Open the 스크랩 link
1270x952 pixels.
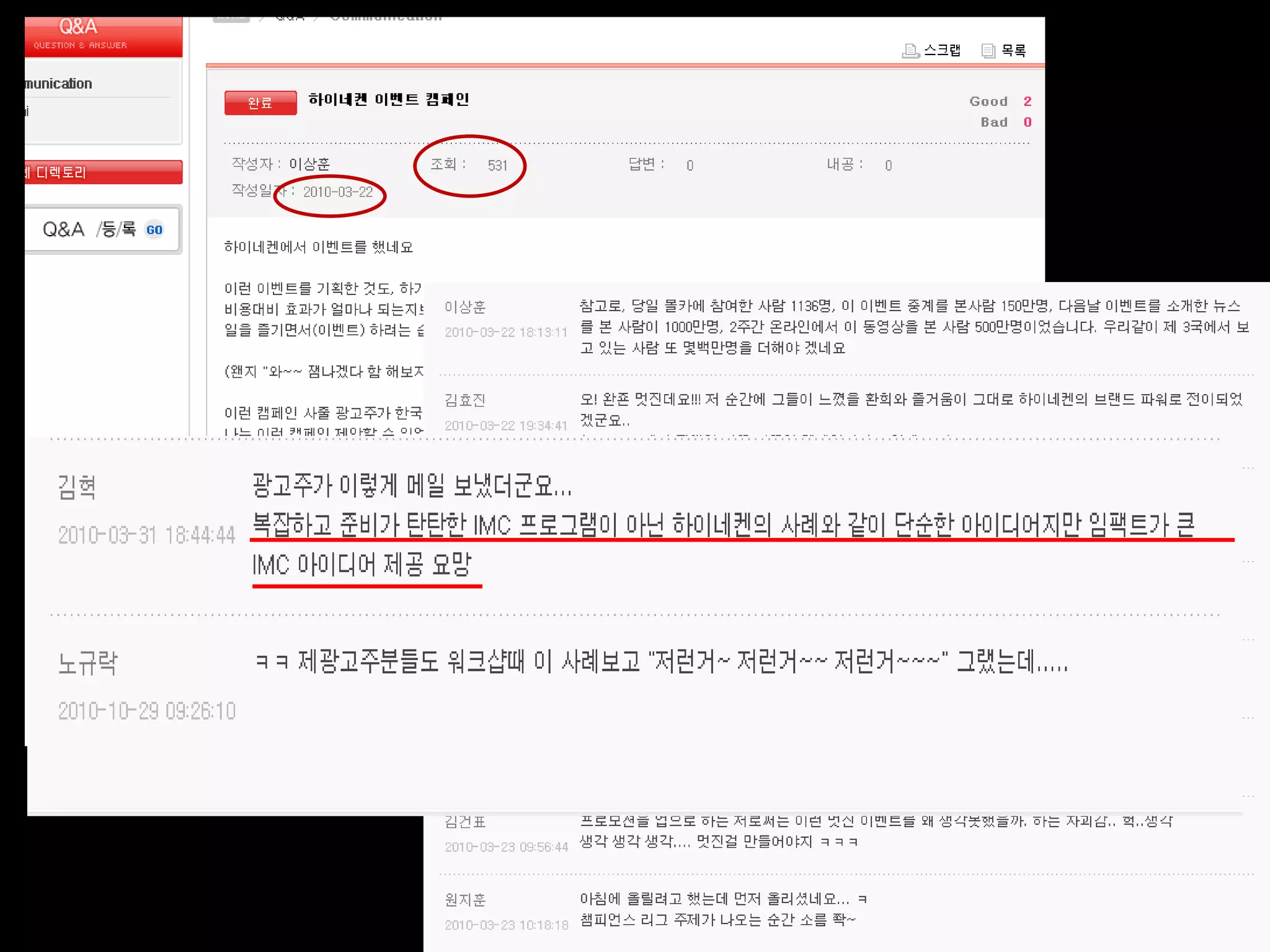coord(942,50)
